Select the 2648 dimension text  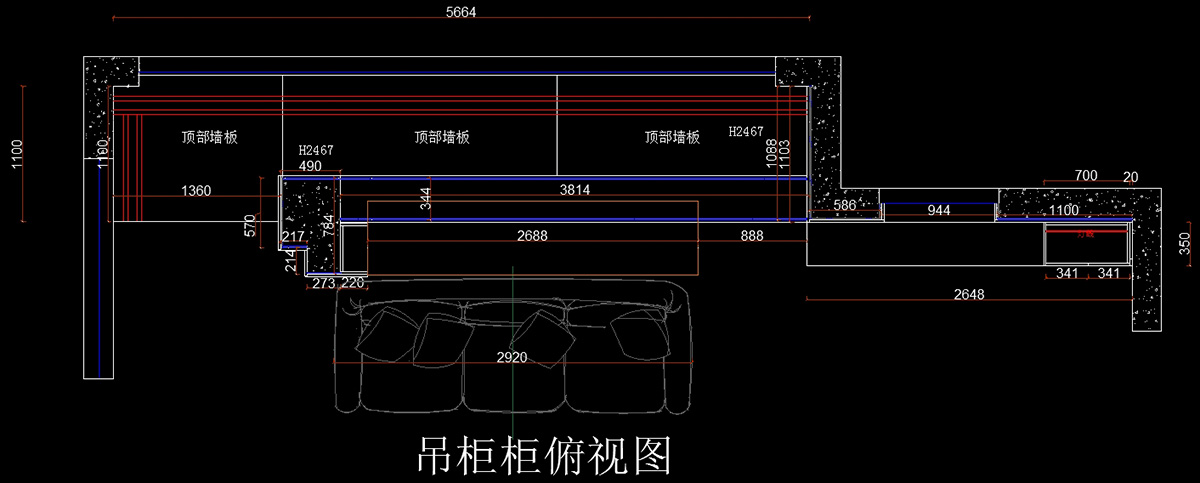pos(969,294)
